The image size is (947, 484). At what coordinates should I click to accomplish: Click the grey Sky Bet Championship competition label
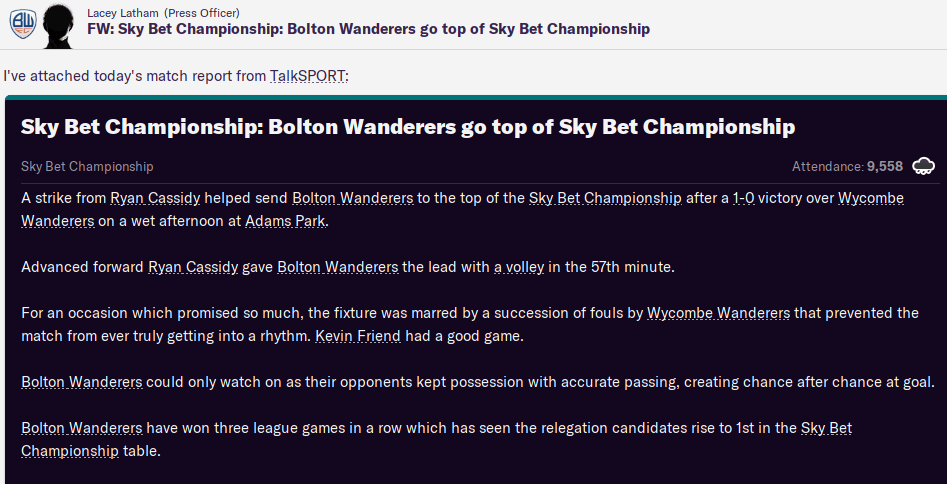click(x=87, y=166)
